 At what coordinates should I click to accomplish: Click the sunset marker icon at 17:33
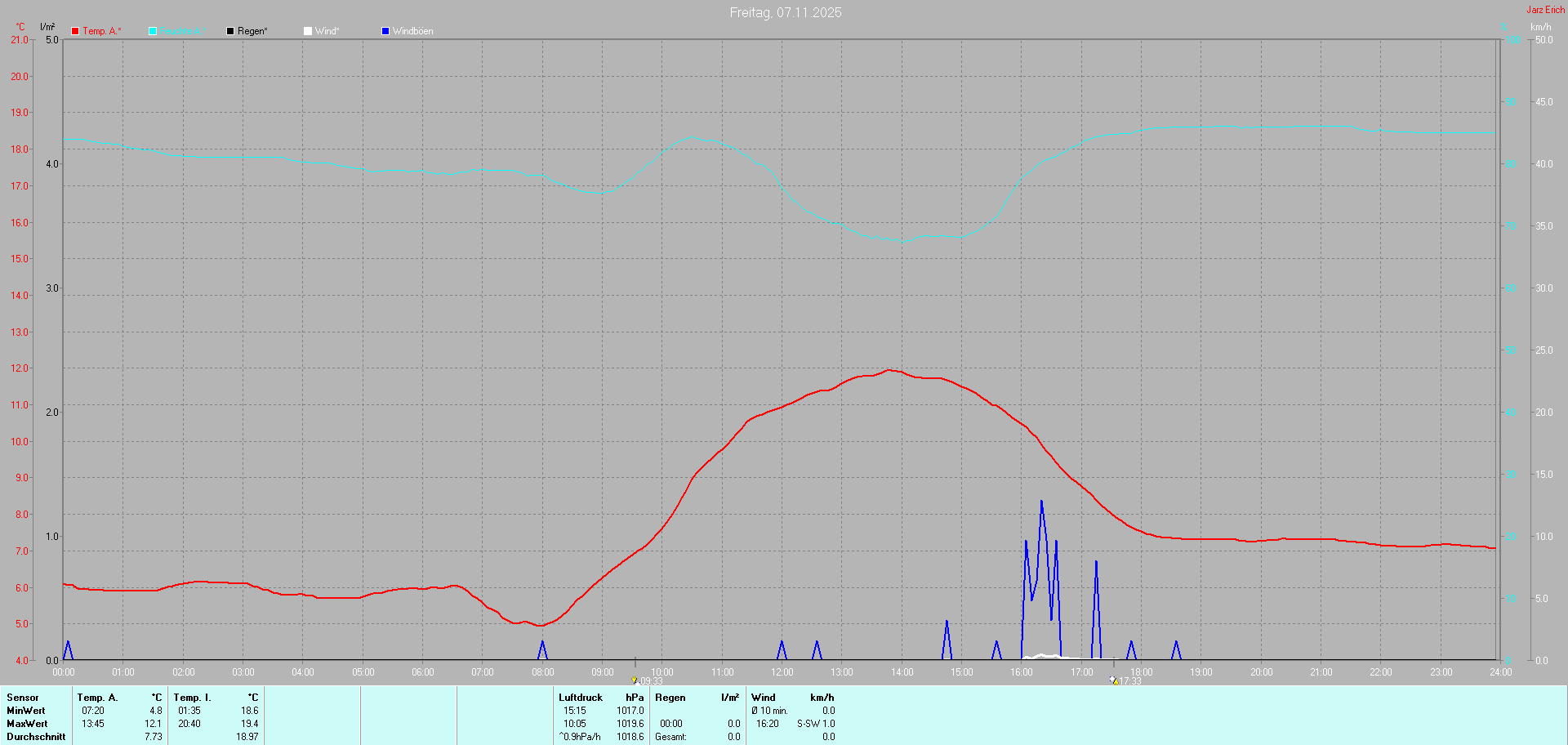[1113, 680]
